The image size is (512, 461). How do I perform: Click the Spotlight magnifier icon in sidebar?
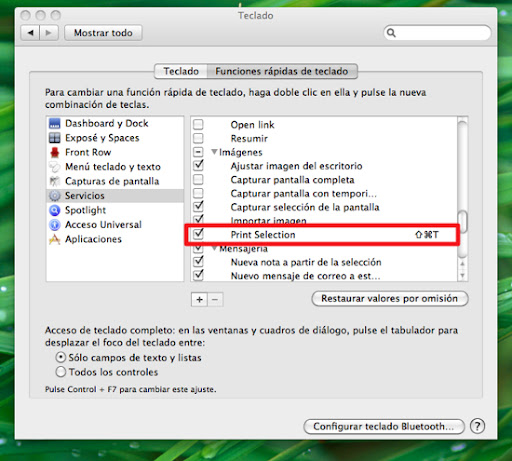pyautogui.click(x=55, y=210)
